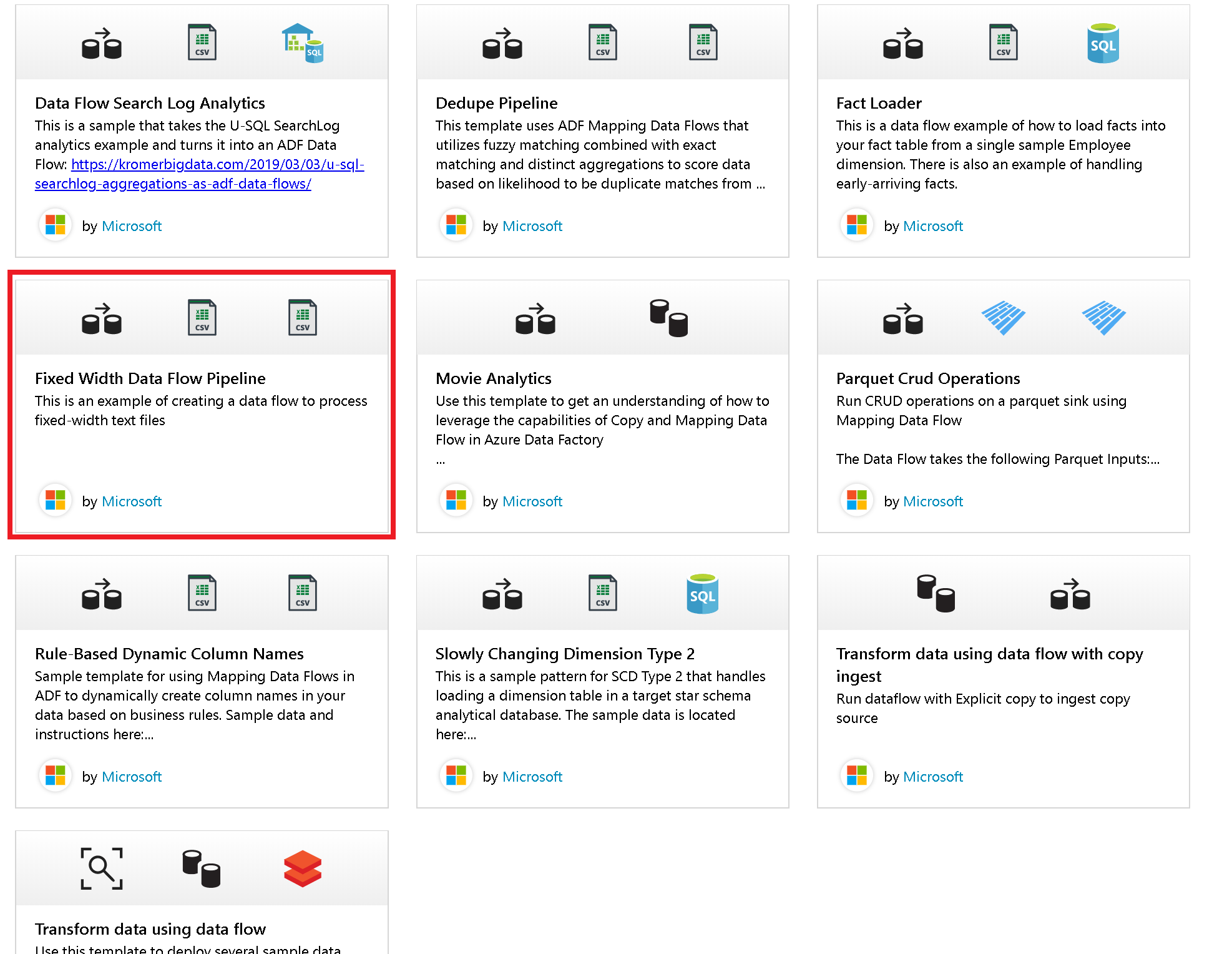The height and width of the screenshot is (954, 1232).
Task: Click the Microsoft logo on Movie Analytics card
Action: click(x=456, y=500)
